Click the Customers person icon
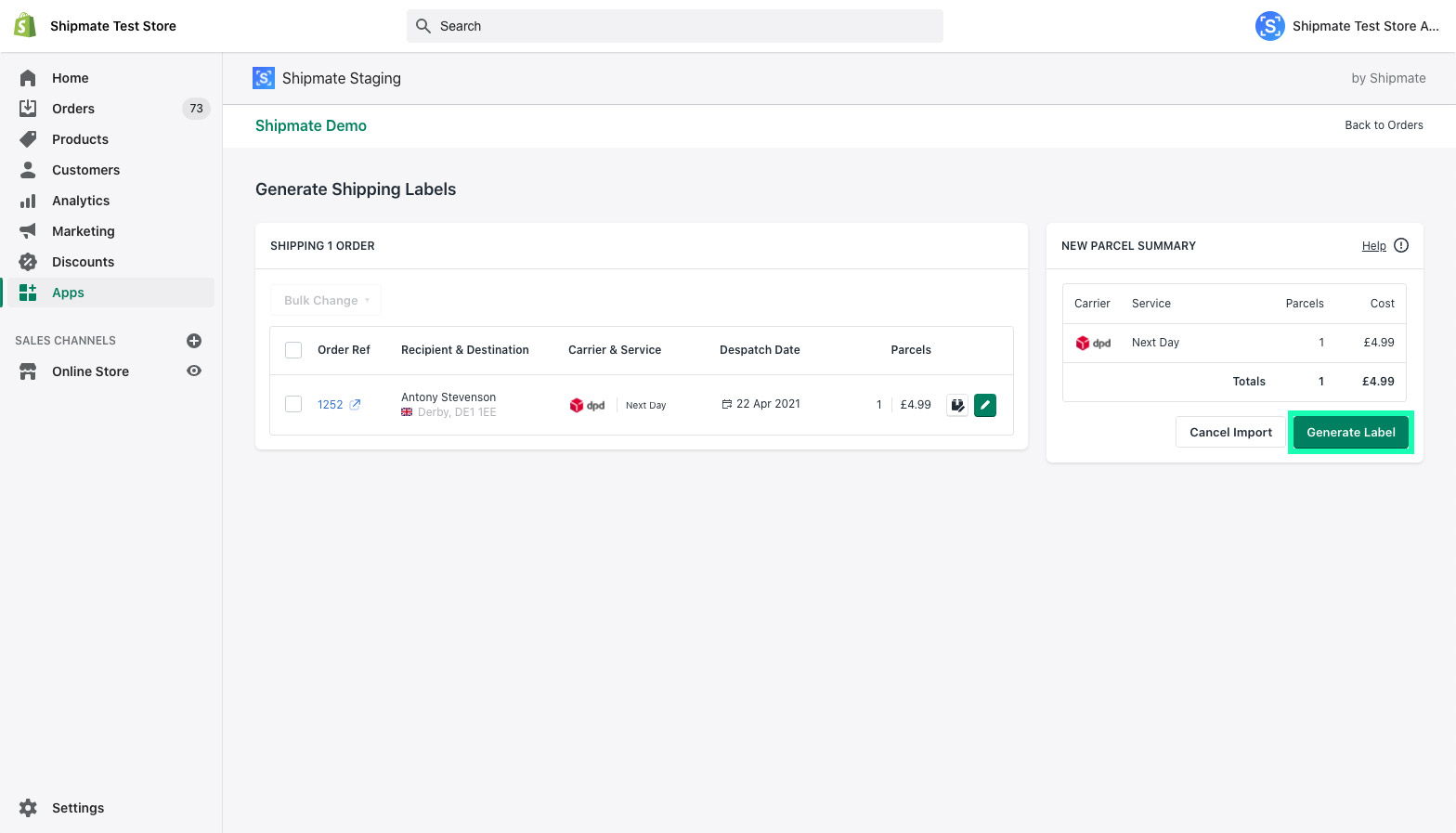 tap(28, 170)
